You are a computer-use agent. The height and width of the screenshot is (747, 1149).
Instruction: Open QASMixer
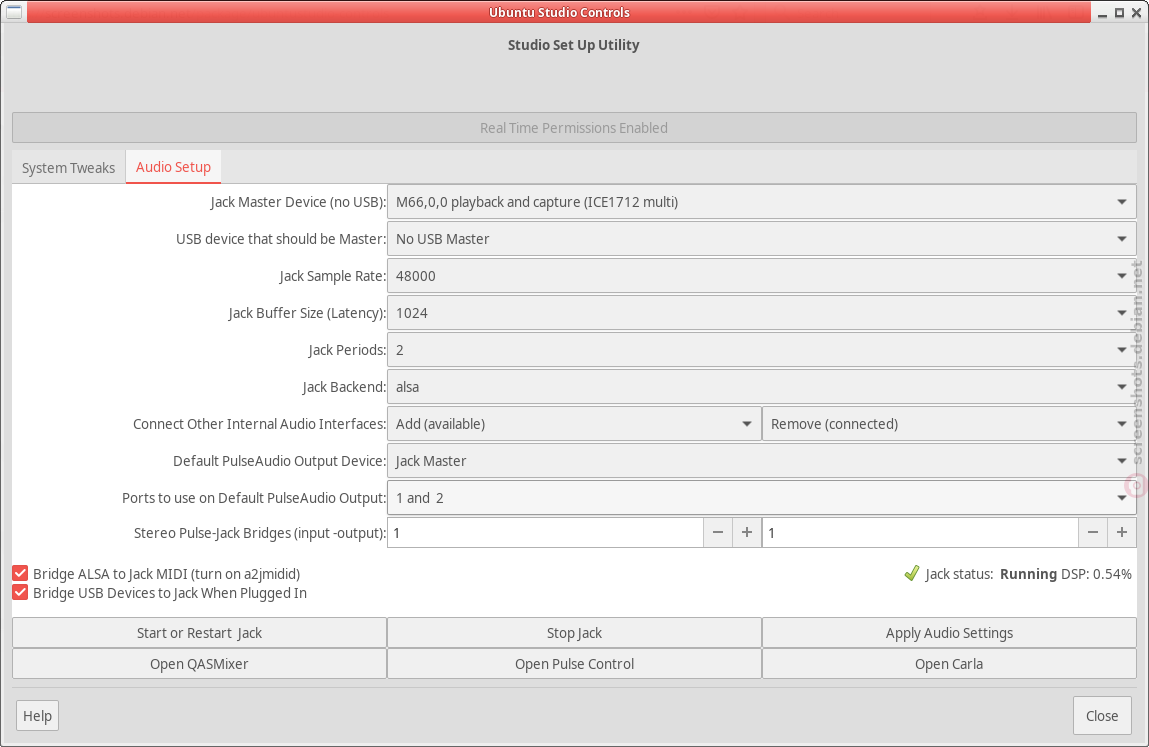pos(199,663)
